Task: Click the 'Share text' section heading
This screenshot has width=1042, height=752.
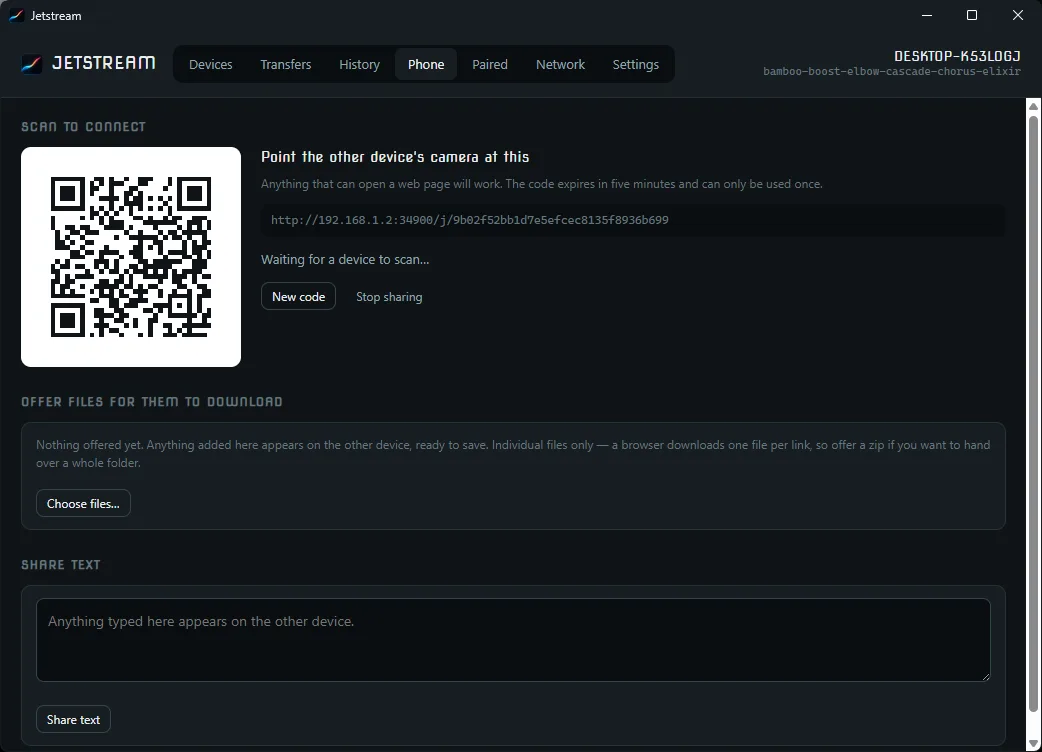Action: [x=60, y=565]
